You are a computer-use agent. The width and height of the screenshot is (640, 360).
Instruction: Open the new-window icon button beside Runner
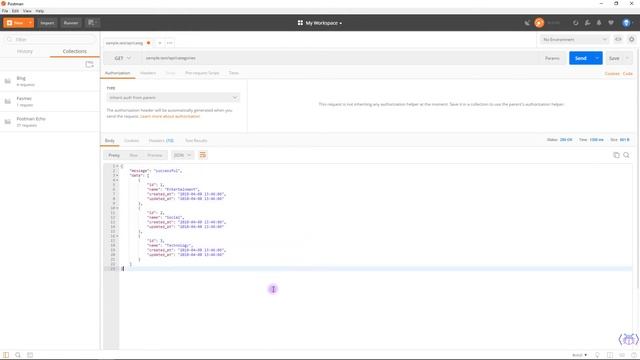point(93,23)
